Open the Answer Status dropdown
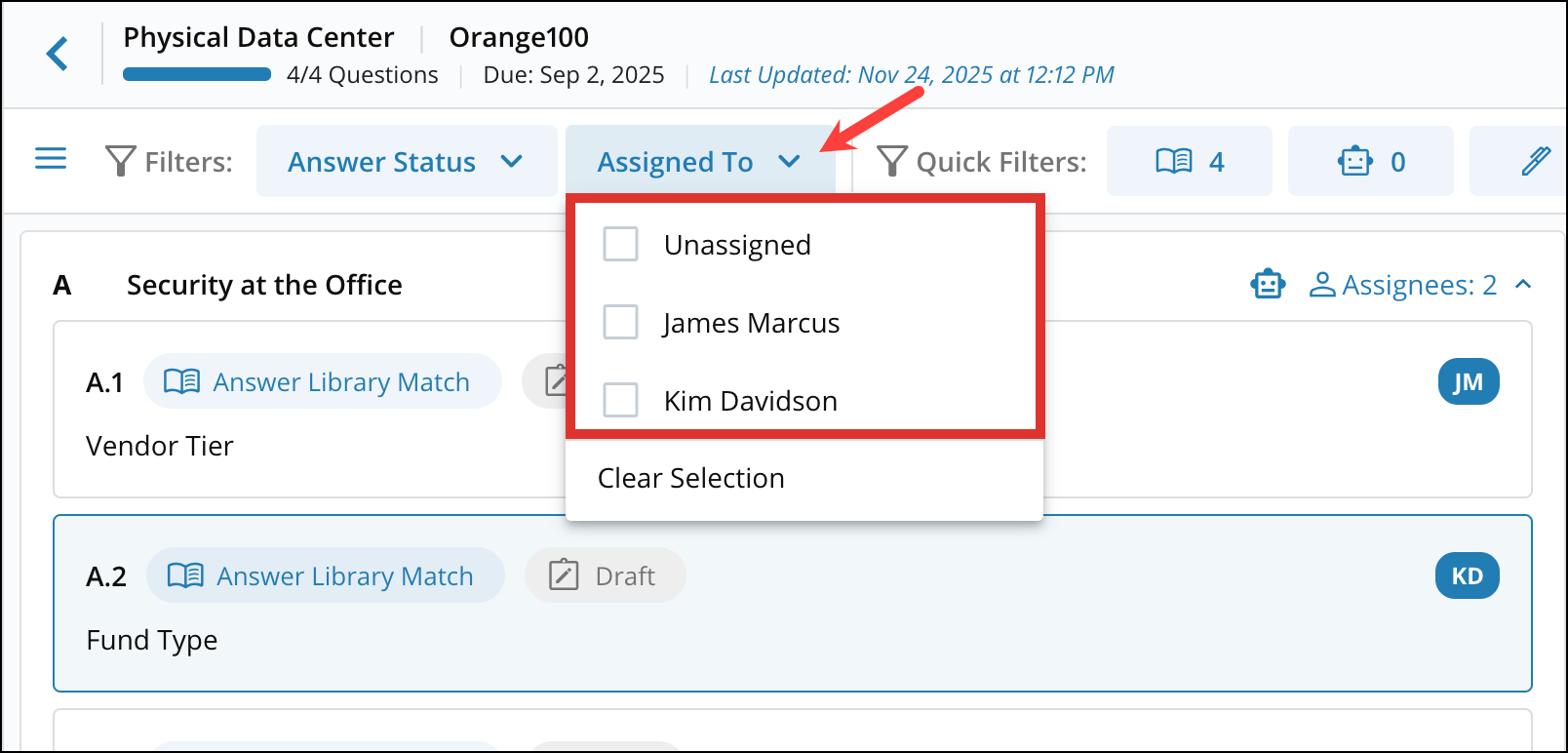Viewport: 1568px width, 753px height. [x=406, y=161]
